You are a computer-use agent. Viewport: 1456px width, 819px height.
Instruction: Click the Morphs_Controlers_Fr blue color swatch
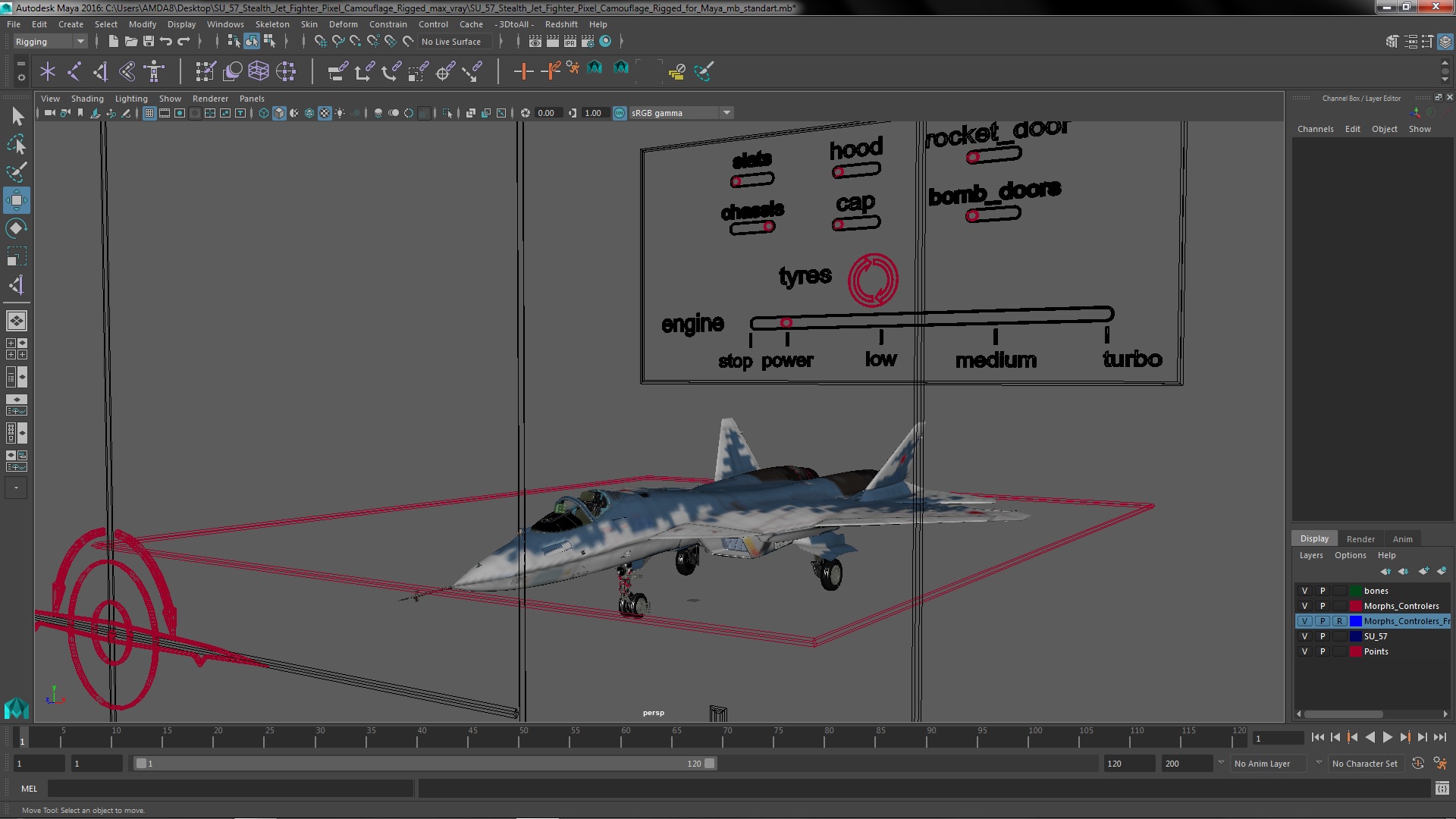[x=1355, y=621]
